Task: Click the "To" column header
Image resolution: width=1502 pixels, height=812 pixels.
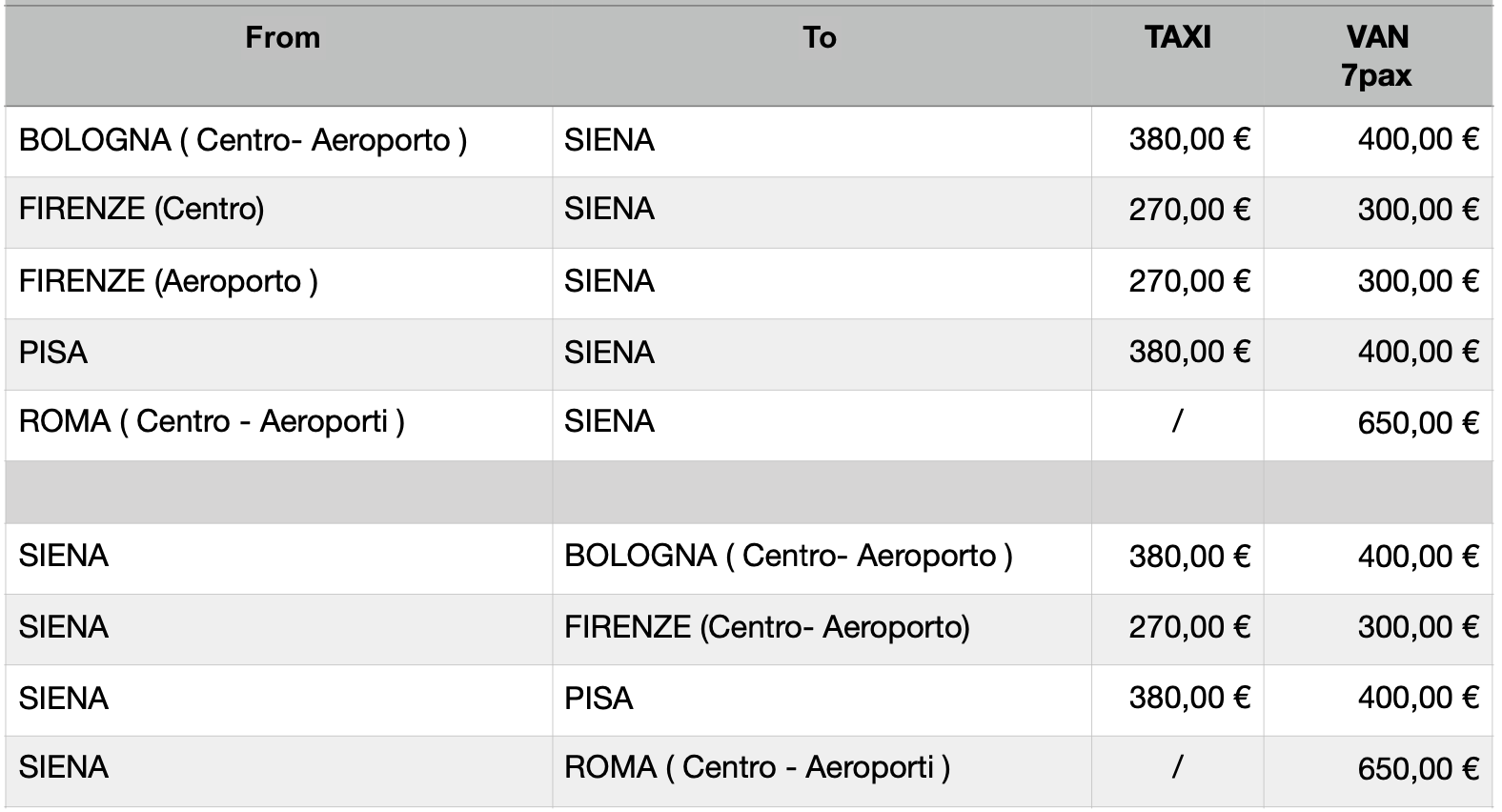Action: click(819, 38)
